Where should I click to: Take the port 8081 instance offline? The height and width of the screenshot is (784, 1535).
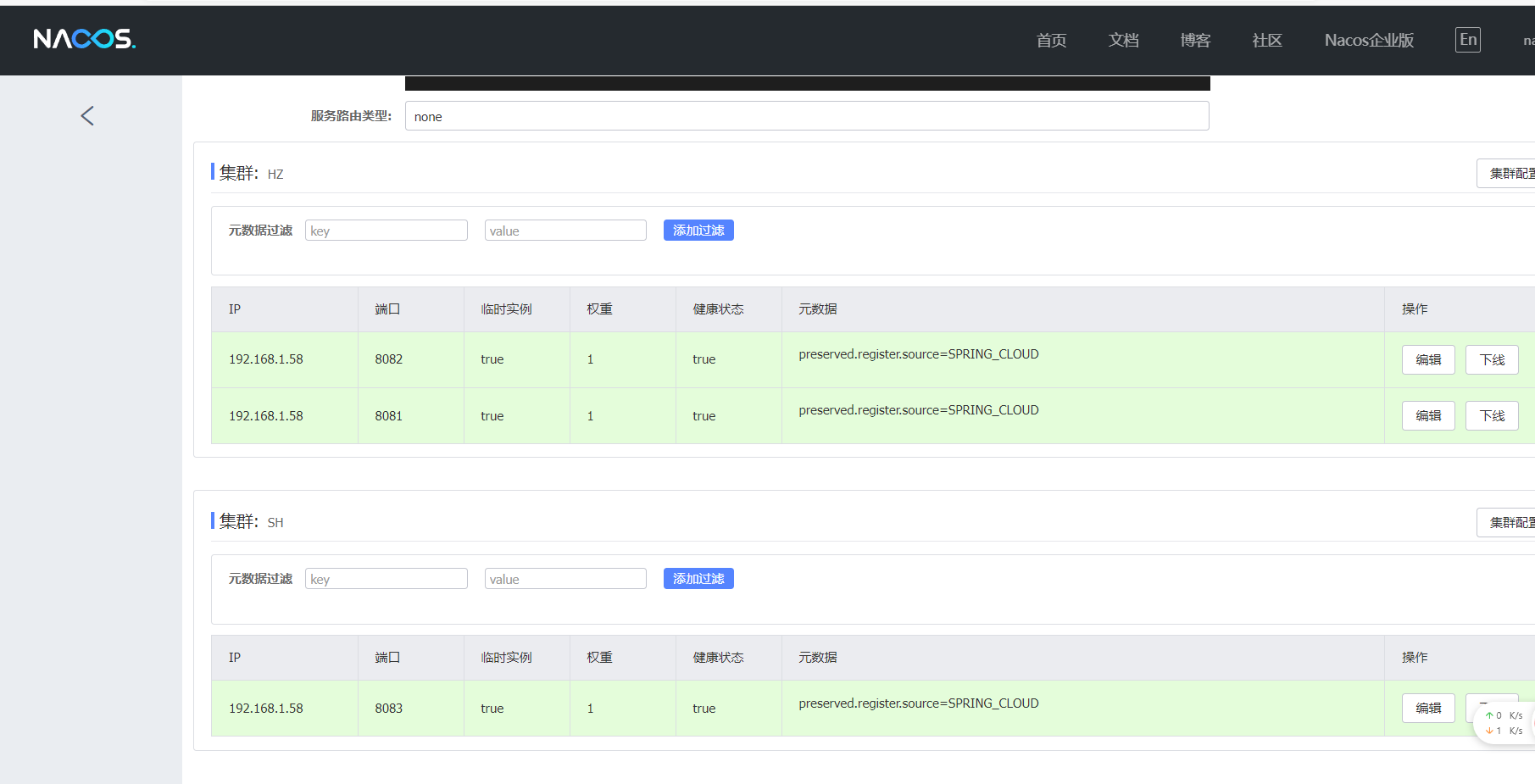pyautogui.click(x=1492, y=416)
